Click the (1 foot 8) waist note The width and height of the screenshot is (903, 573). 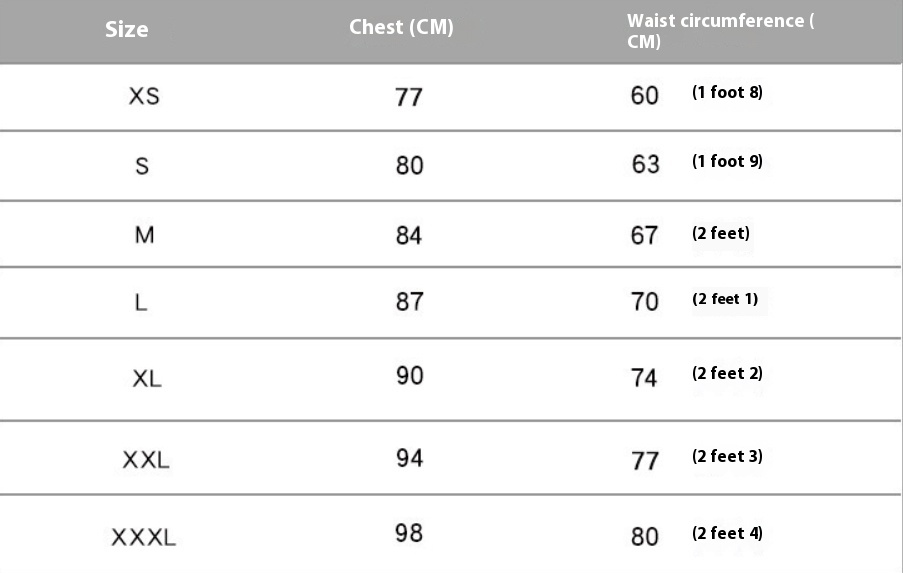pos(727,92)
